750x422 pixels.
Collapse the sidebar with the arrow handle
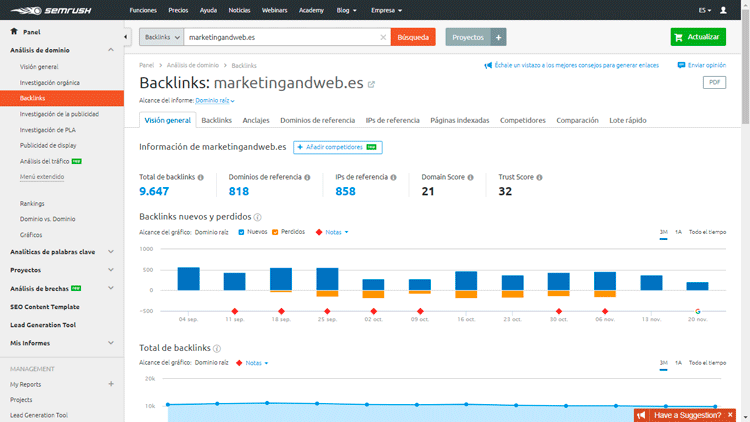[126, 37]
